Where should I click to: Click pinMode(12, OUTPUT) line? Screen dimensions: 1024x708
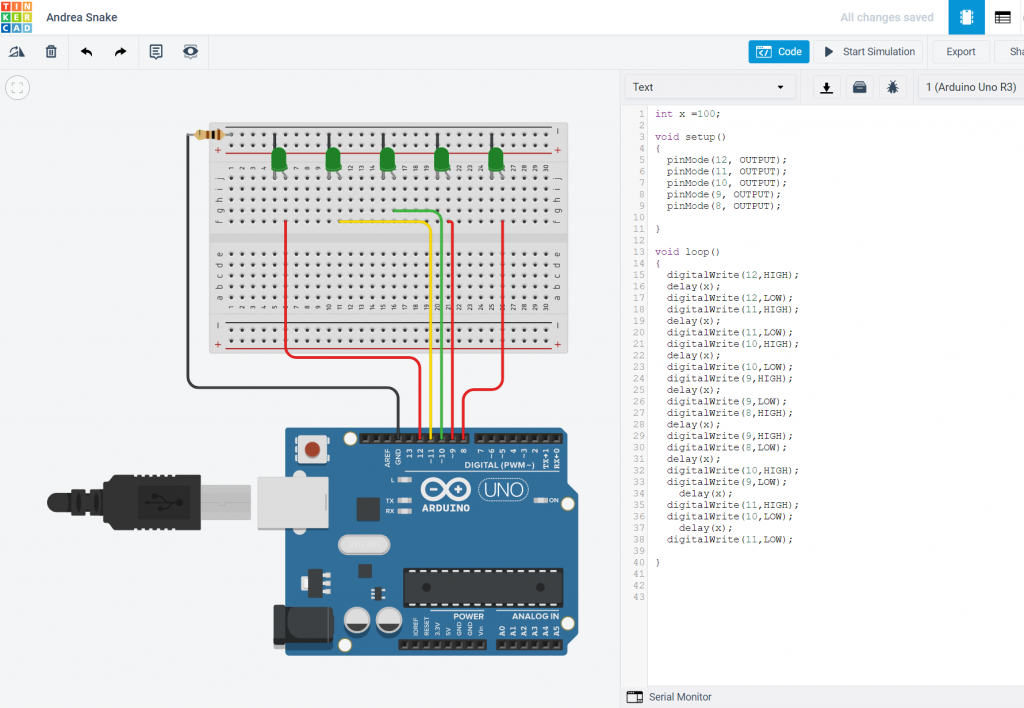[x=726, y=160]
